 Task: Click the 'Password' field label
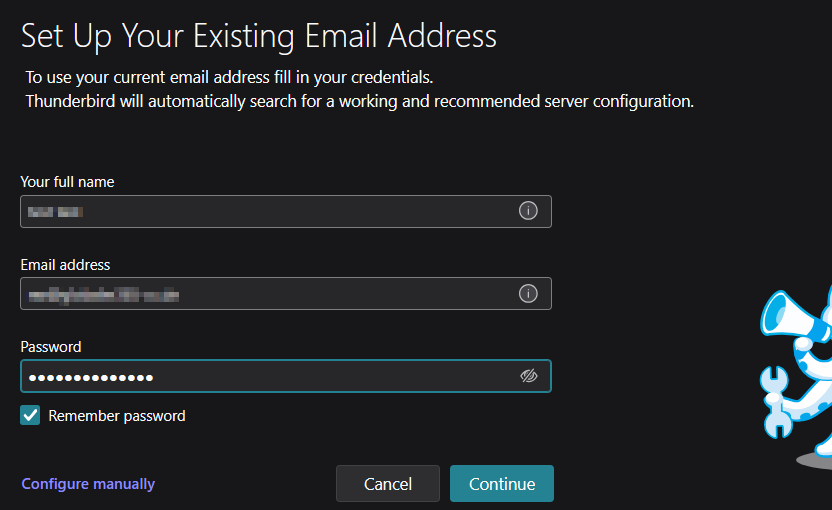click(x=51, y=347)
